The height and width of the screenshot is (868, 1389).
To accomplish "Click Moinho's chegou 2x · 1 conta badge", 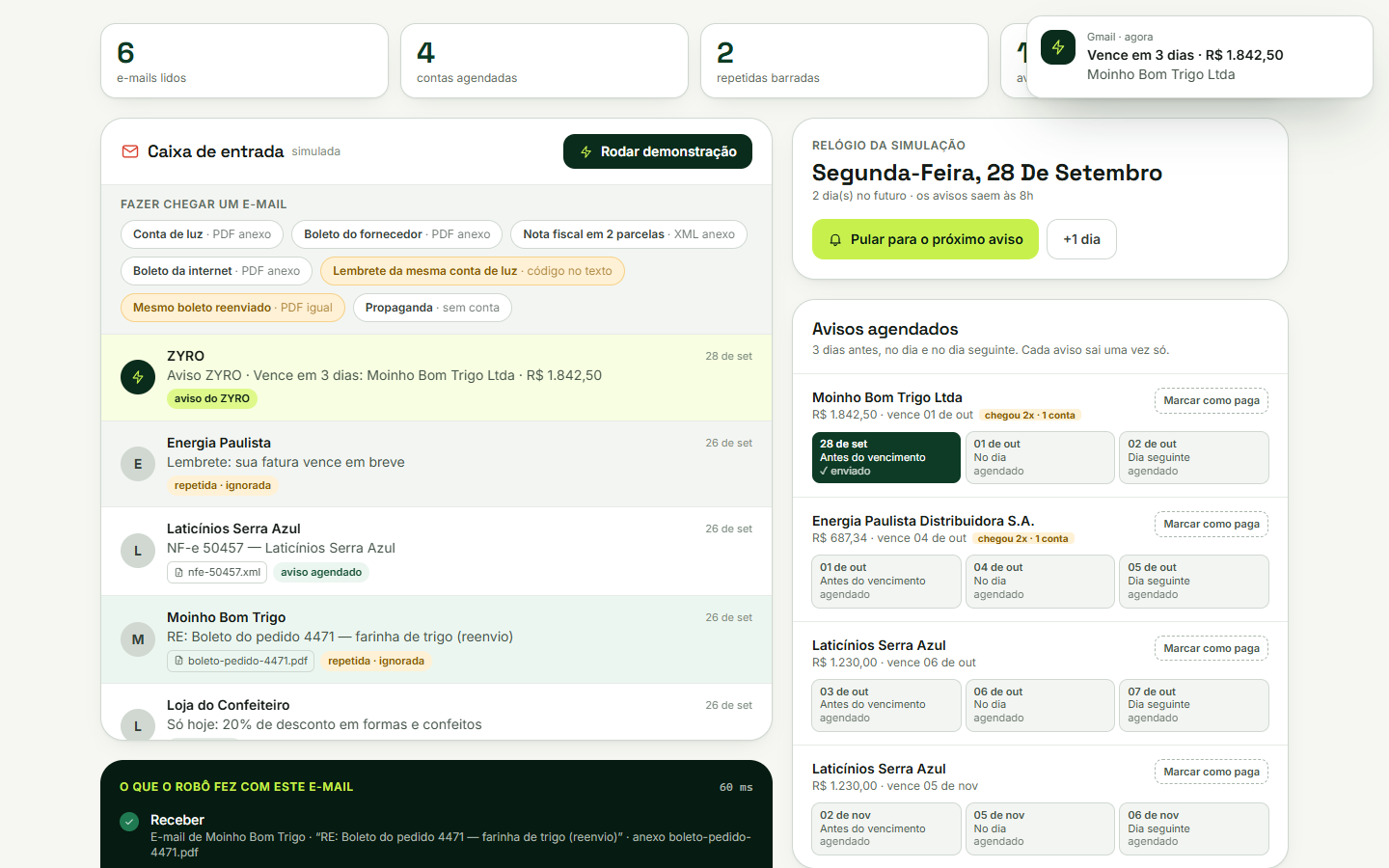I will click(1030, 415).
